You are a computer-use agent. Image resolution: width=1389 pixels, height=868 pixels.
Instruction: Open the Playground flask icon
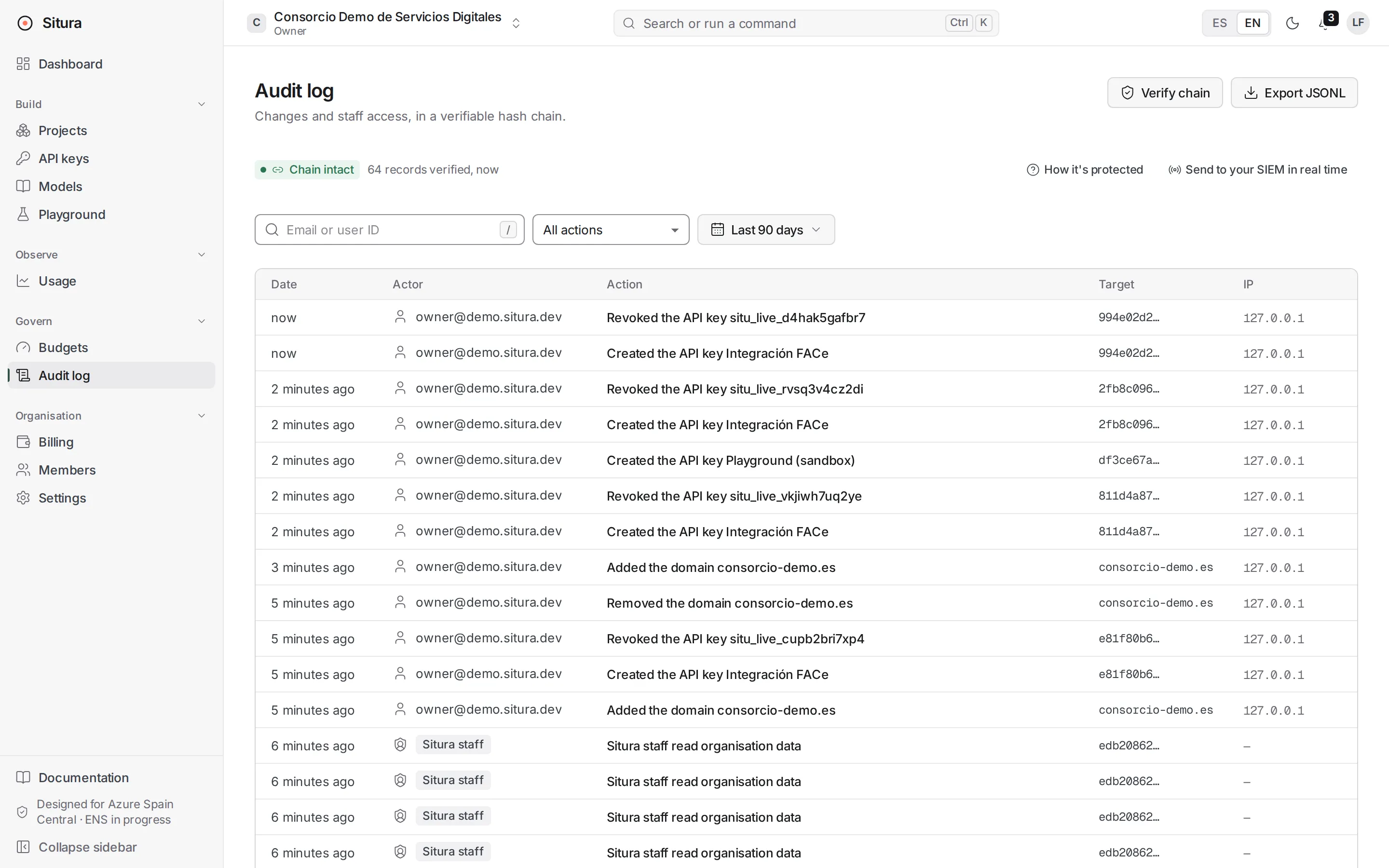click(x=23, y=214)
